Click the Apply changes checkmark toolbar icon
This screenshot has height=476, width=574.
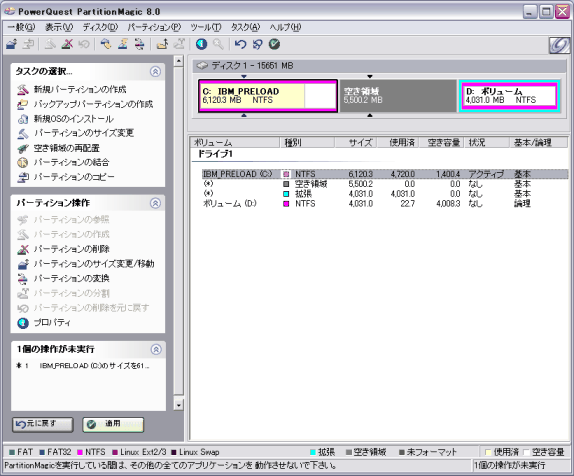click(x=274, y=44)
